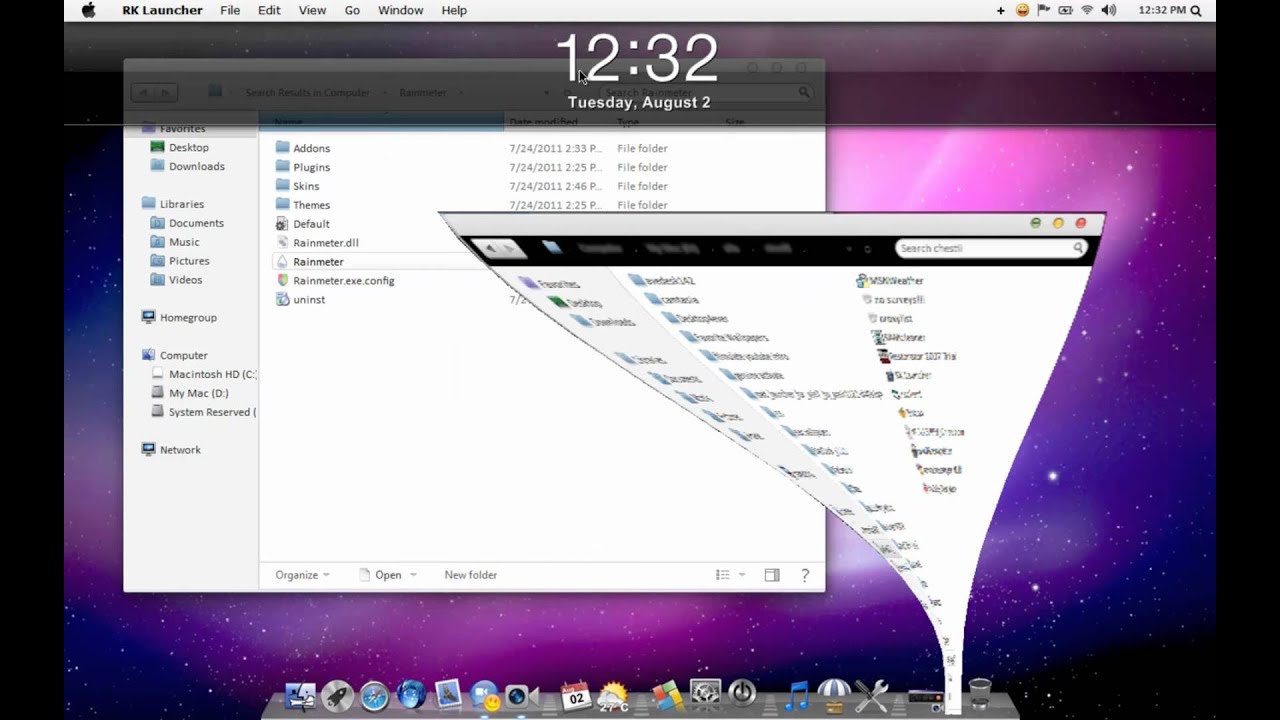Select Homegroup in sidebar
This screenshot has height=720, width=1280.
[179, 317]
